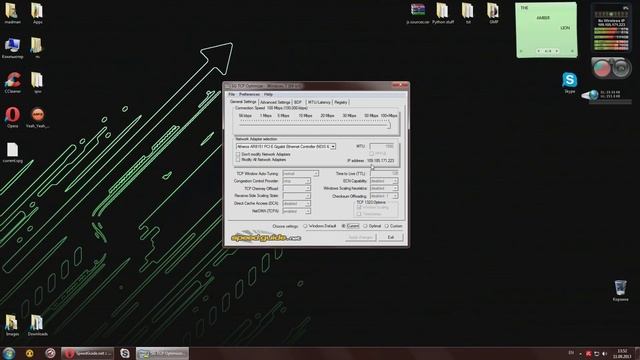
Task: Switch to Advanced Settings tab
Action: pyautogui.click(x=275, y=102)
